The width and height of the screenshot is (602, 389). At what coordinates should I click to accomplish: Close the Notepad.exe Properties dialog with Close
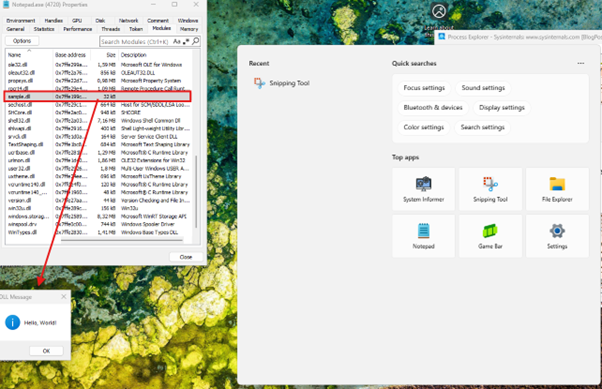pyautogui.click(x=186, y=257)
